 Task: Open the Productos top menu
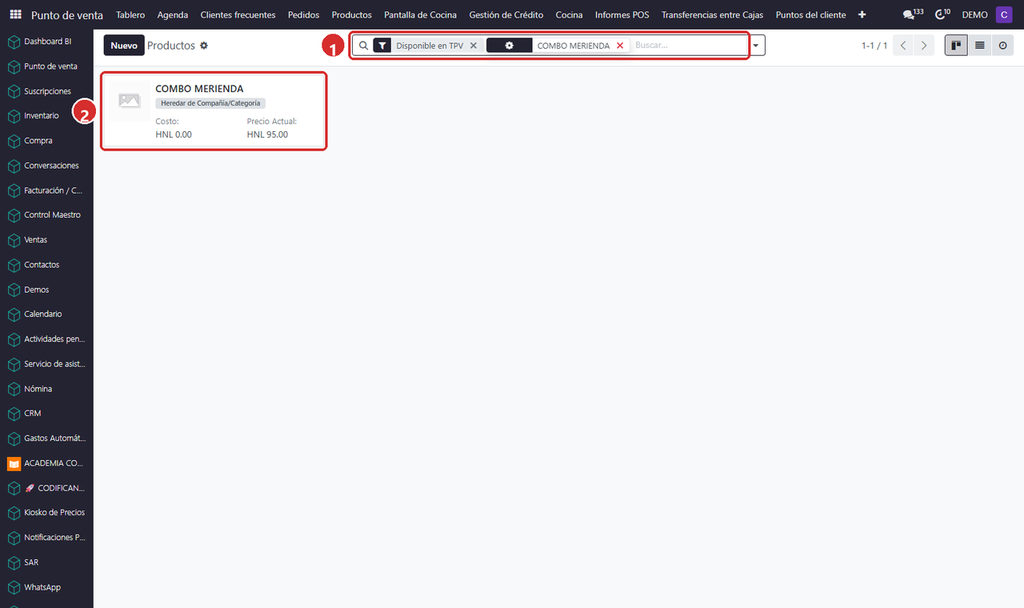coord(351,14)
